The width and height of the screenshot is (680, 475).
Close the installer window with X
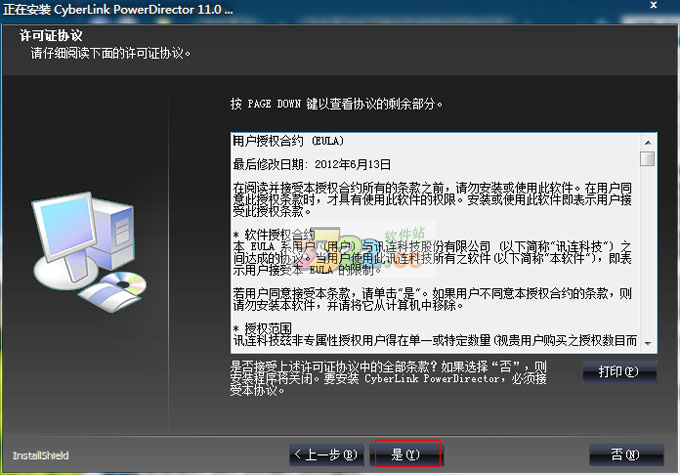[x=654, y=5]
